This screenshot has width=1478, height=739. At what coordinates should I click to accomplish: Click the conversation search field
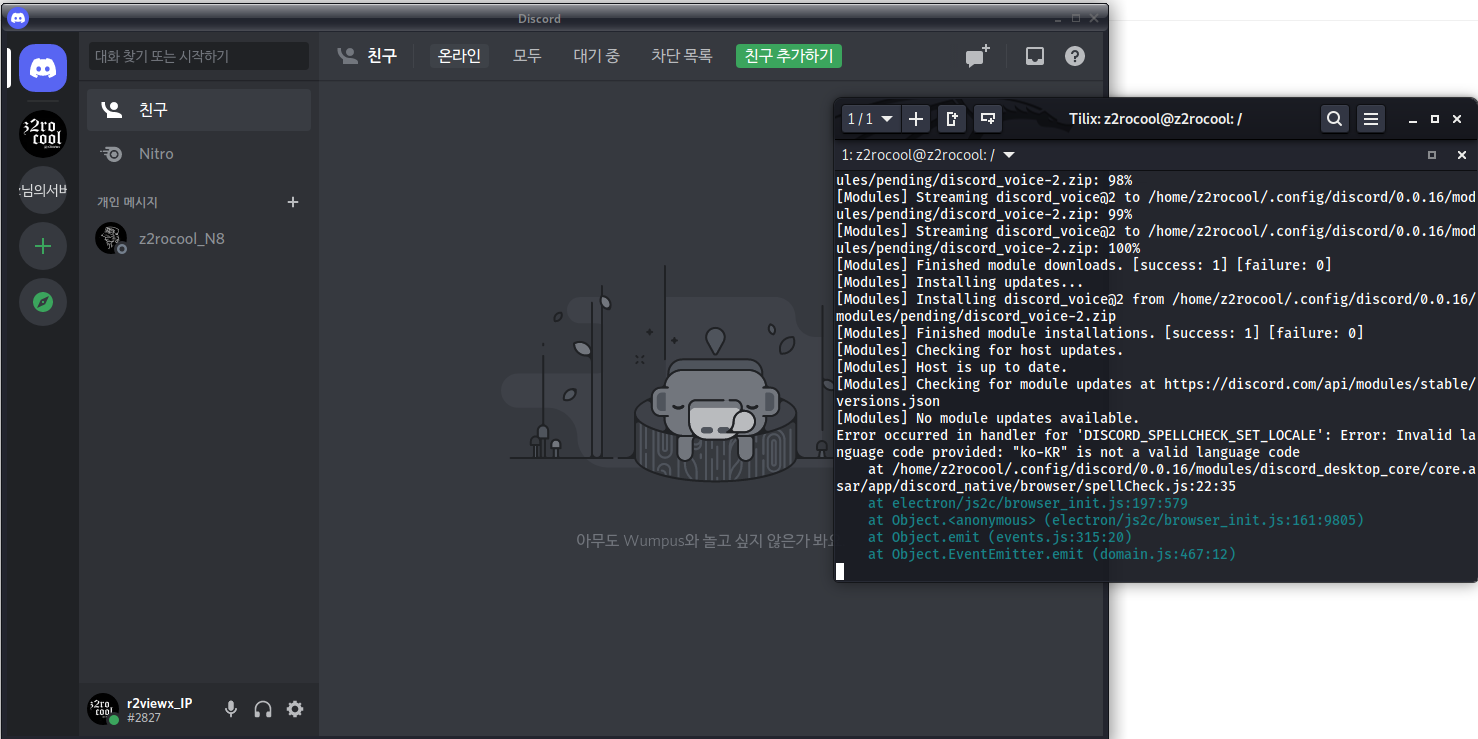pos(199,56)
